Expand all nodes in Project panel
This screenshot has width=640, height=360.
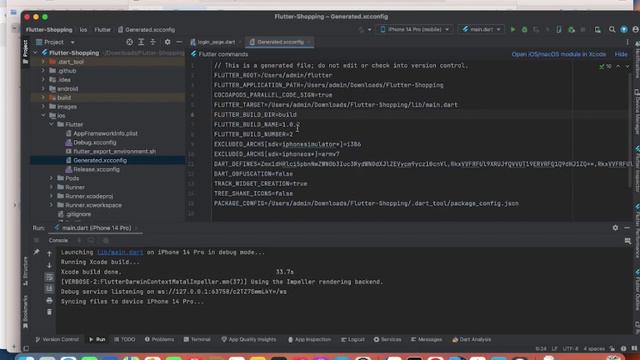click(141, 42)
